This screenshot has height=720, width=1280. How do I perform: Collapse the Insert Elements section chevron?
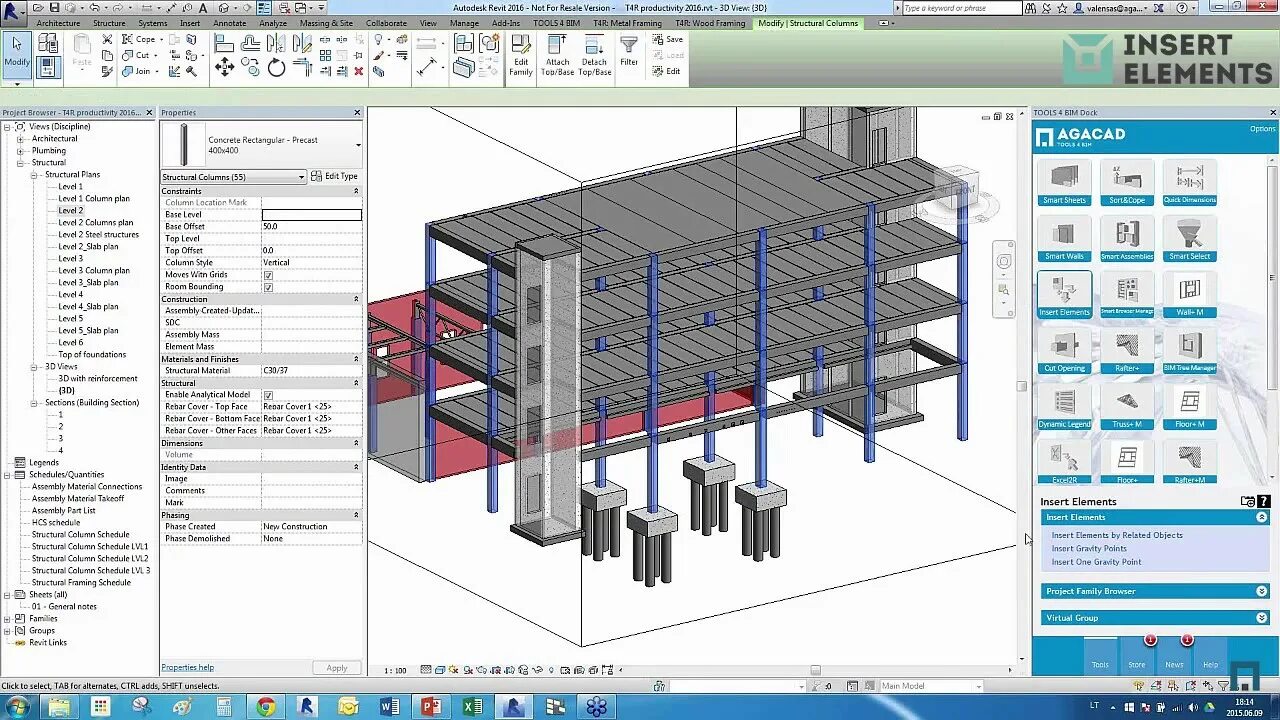(x=1262, y=517)
